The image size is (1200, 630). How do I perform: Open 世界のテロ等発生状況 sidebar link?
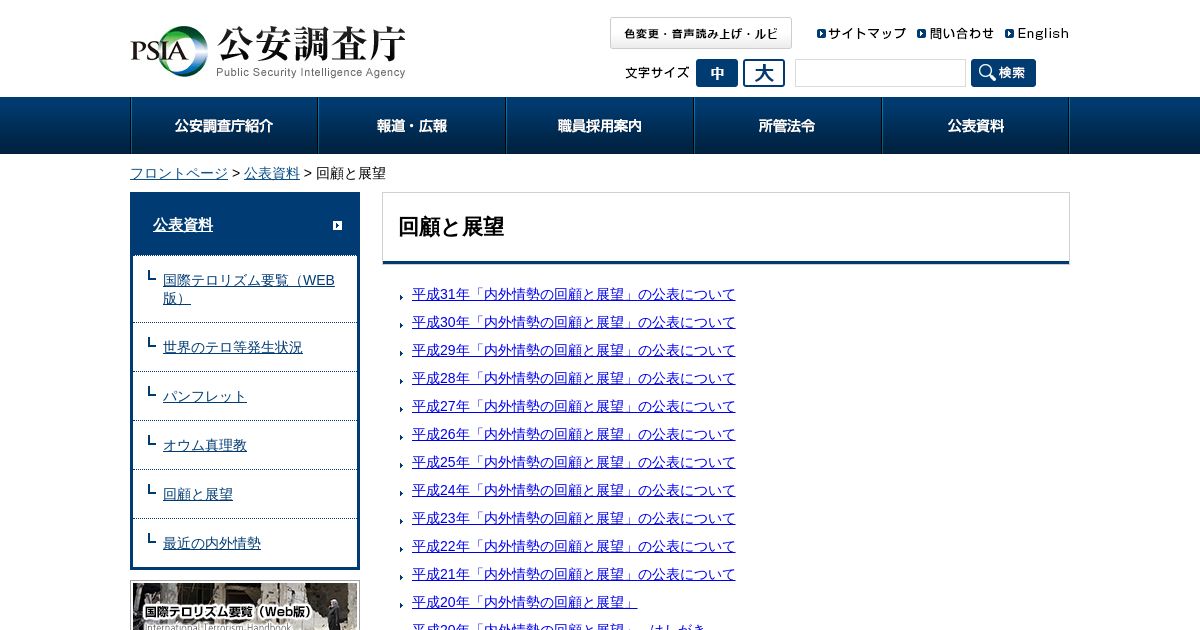coord(233,347)
